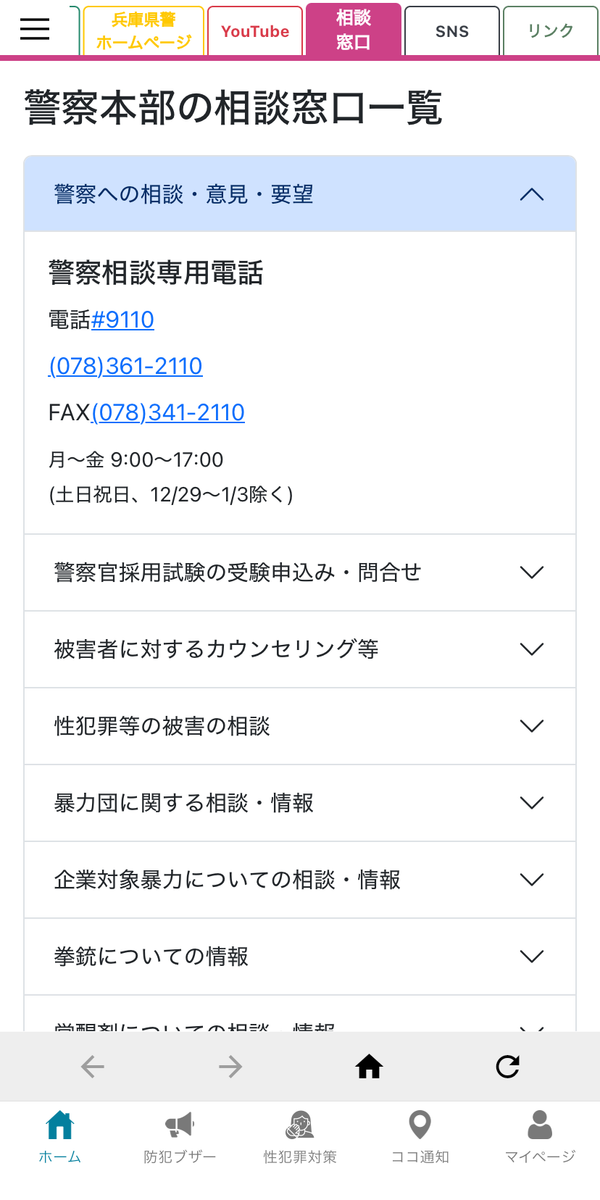
Task: Tap the black home icon in browser bar
Action: [369, 1067]
